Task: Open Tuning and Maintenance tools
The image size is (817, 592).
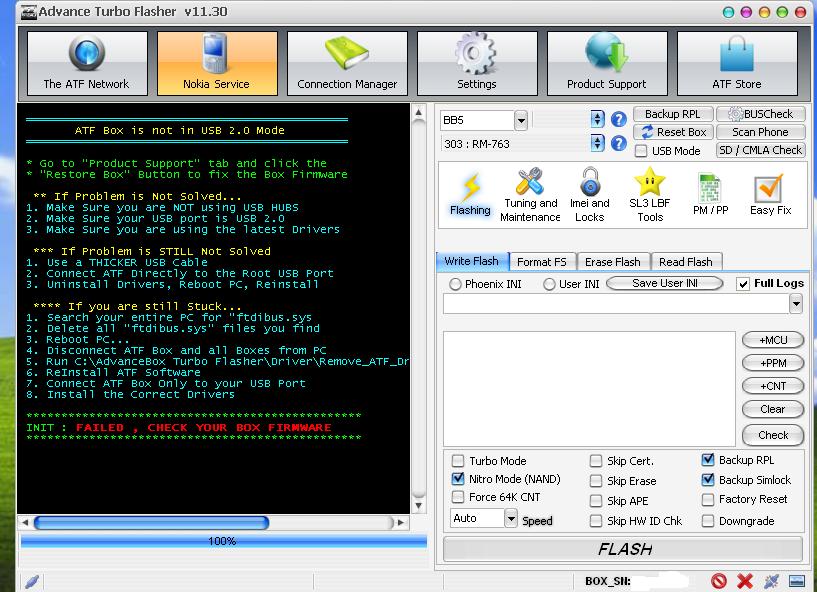Action: 530,195
